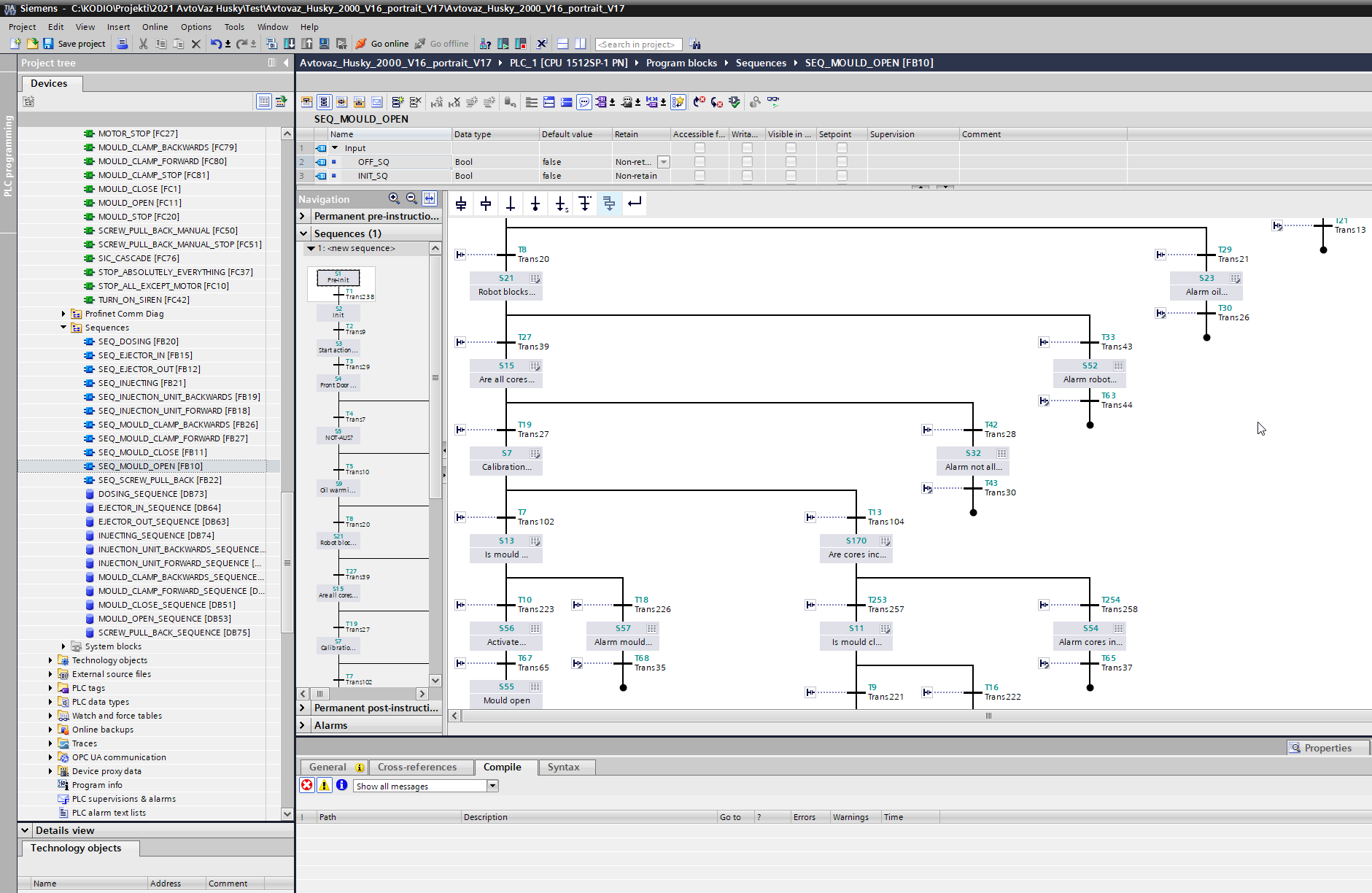Screen dimensions: 1372x893
Task: Check Accessible from HMI for OFF_SQ
Action: coord(699,162)
